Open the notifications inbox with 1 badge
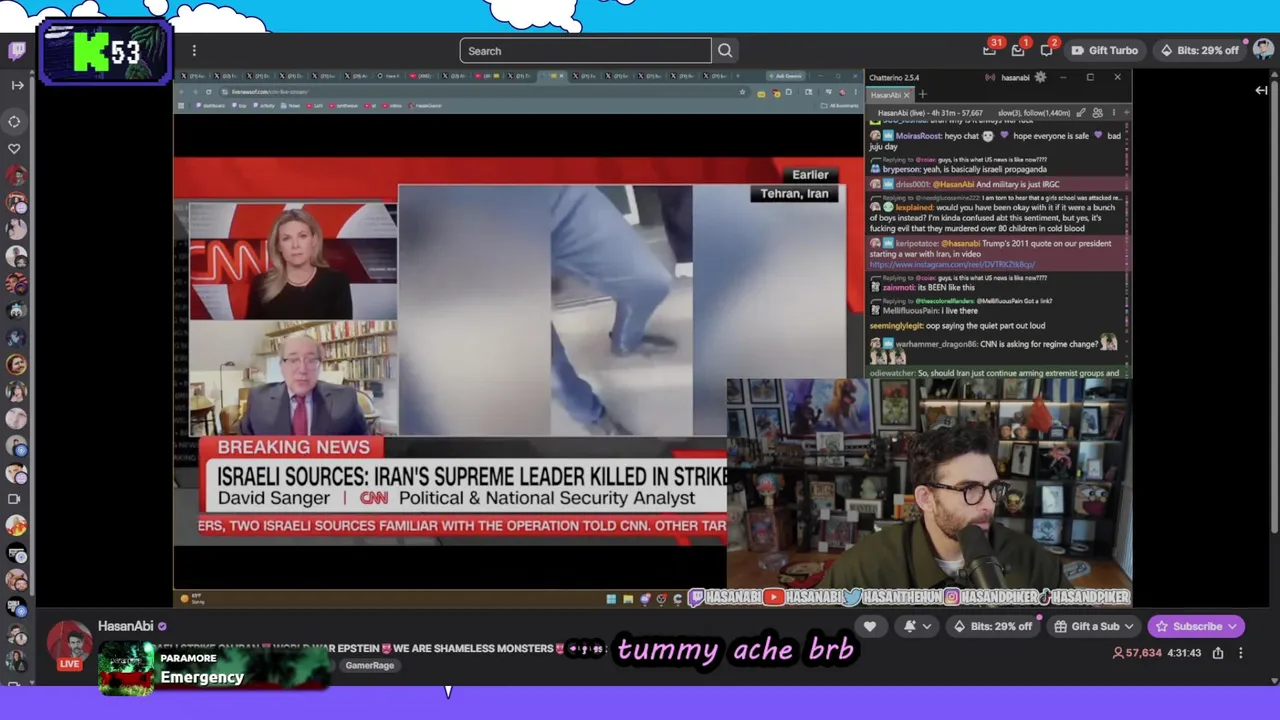1280x720 pixels. [1019, 50]
